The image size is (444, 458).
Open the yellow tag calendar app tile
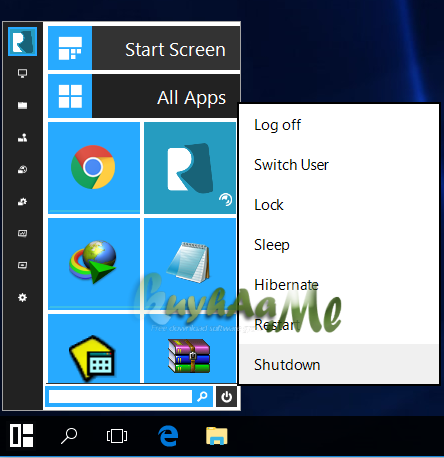(94, 349)
